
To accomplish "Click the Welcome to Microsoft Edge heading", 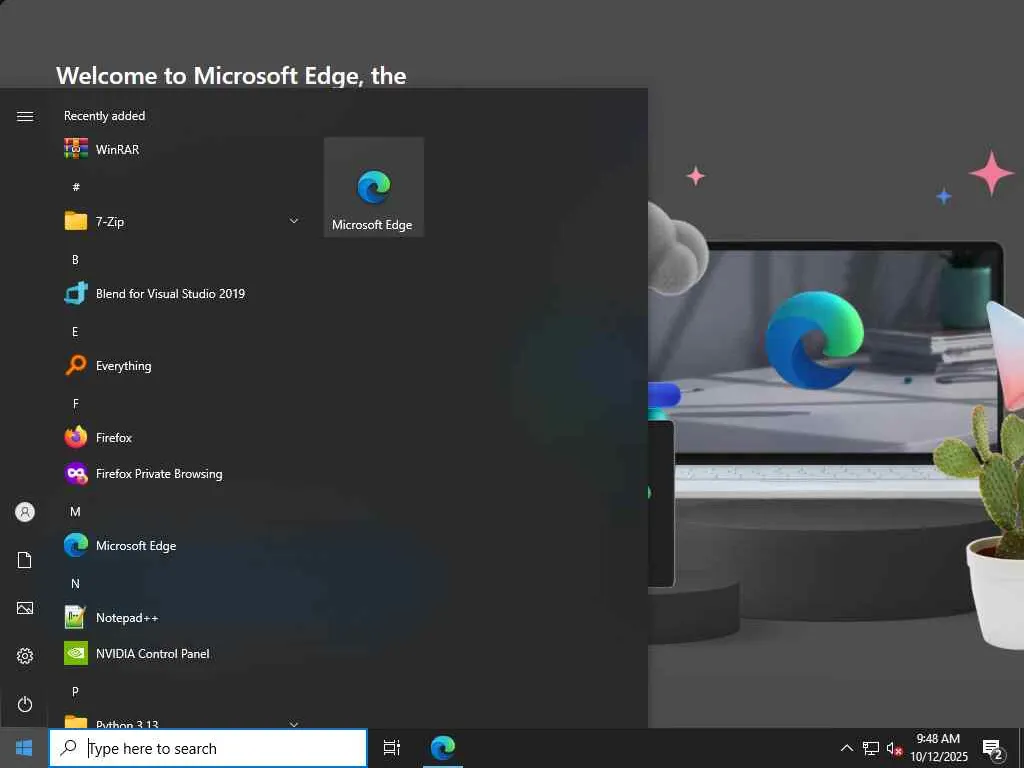I will point(231,76).
